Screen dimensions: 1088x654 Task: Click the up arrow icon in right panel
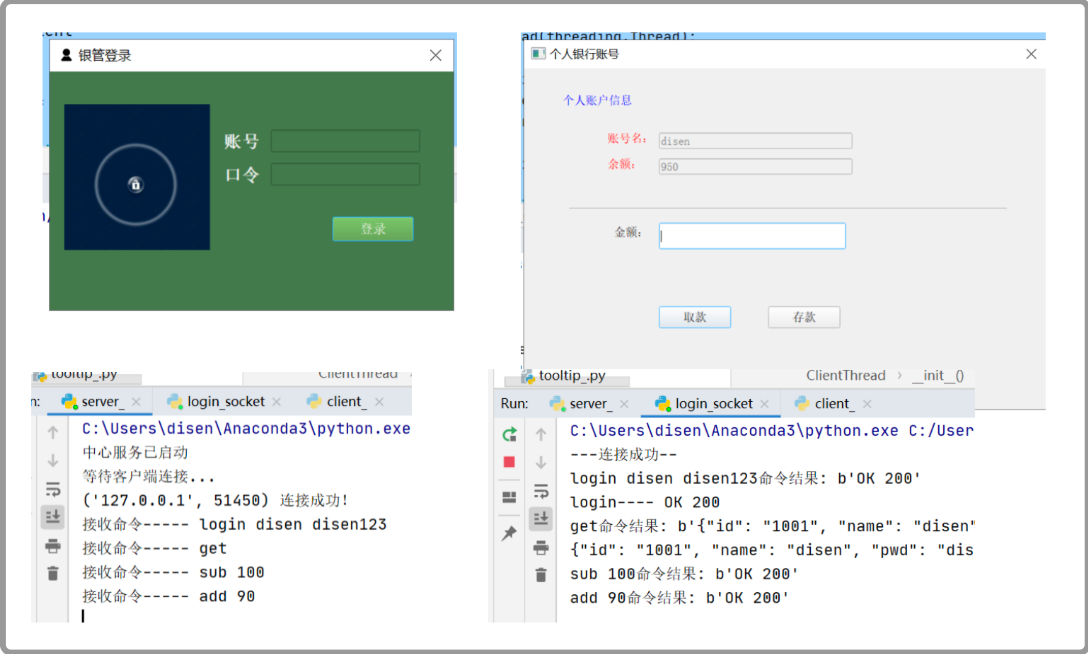(x=541, y=434)
